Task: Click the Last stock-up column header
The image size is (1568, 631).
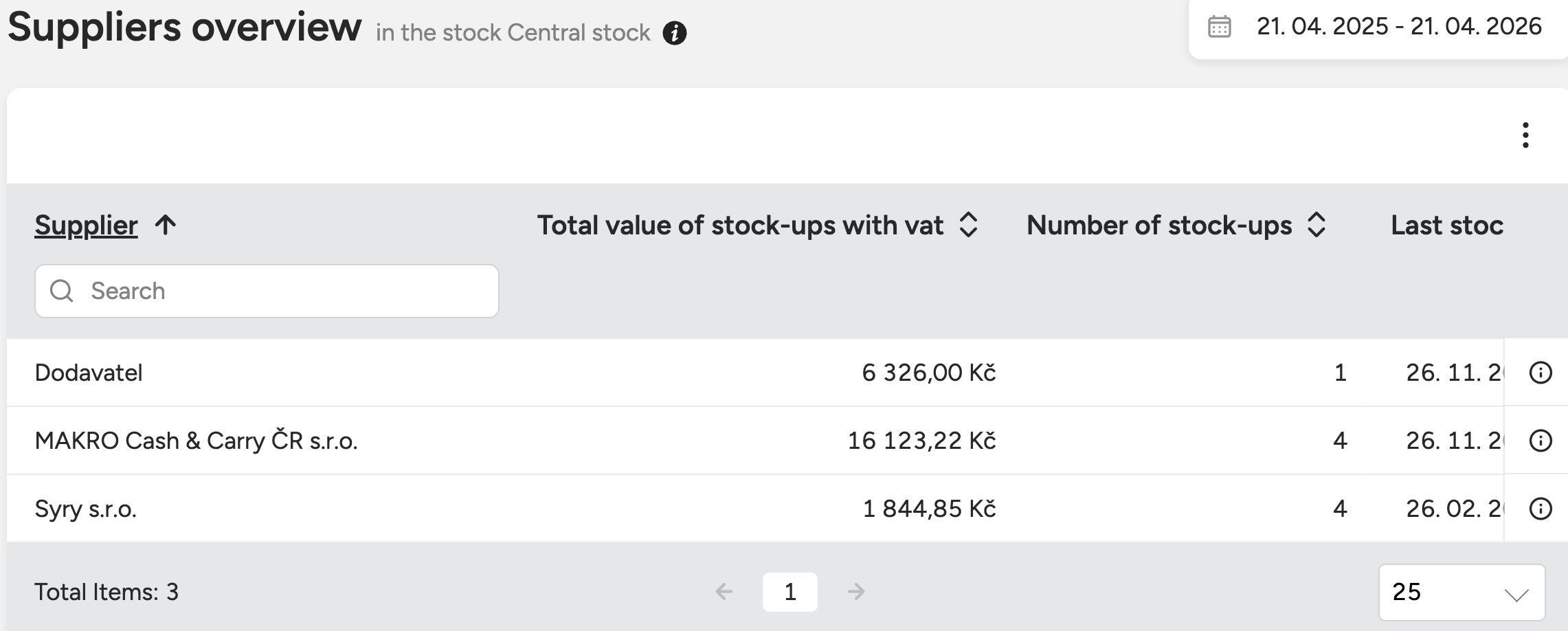Action: click(1446, 225)
